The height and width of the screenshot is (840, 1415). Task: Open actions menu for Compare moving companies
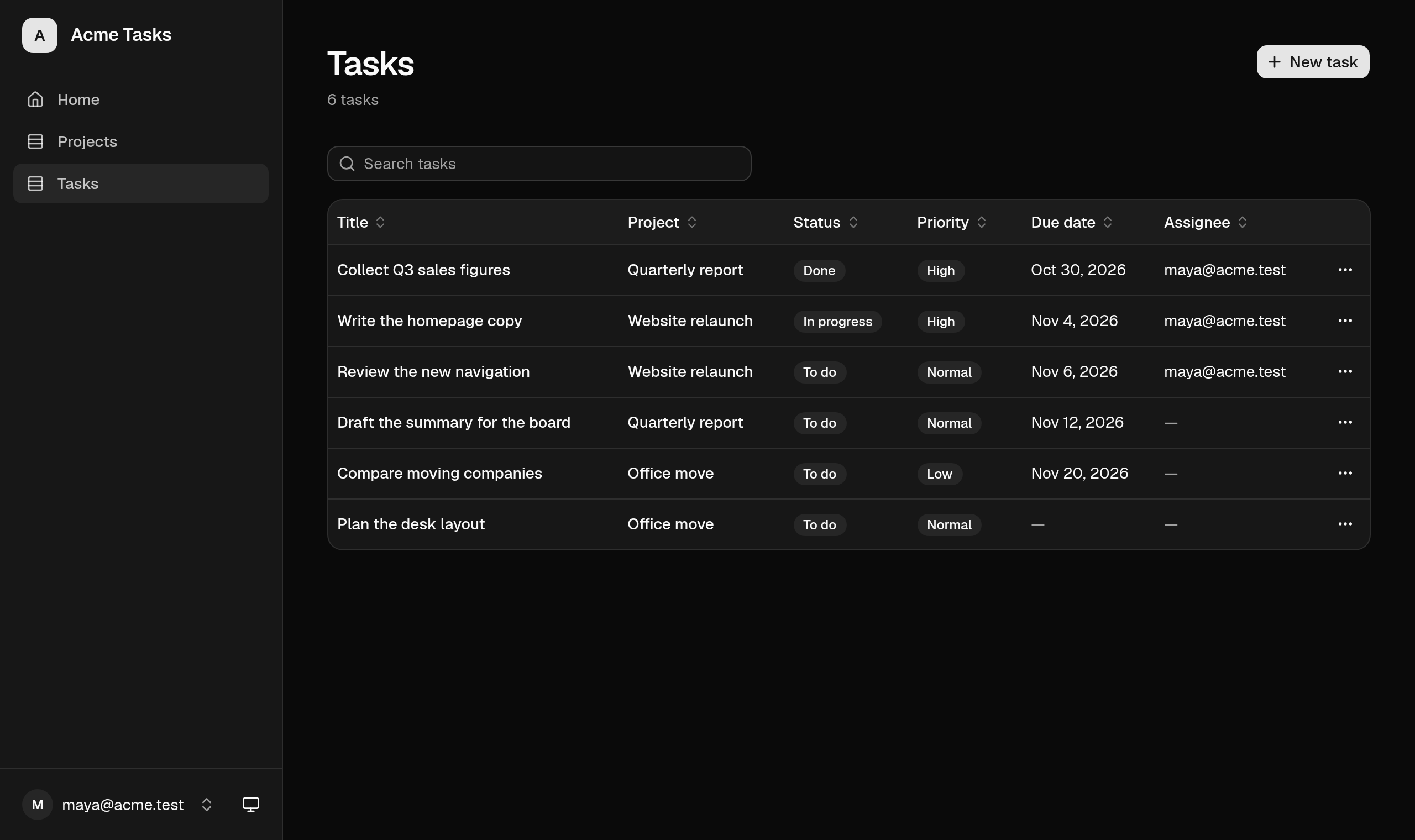pos(1345,473)
